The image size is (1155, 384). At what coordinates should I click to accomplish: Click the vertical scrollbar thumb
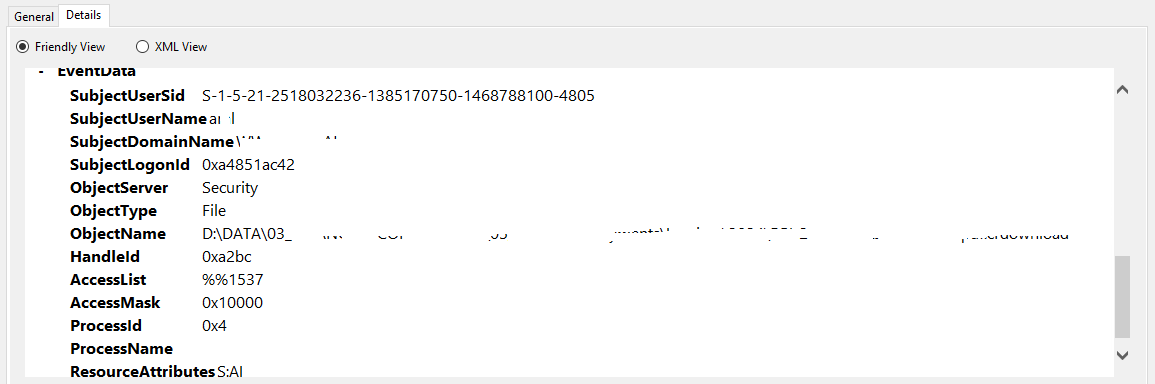(x=1122, y=296)
